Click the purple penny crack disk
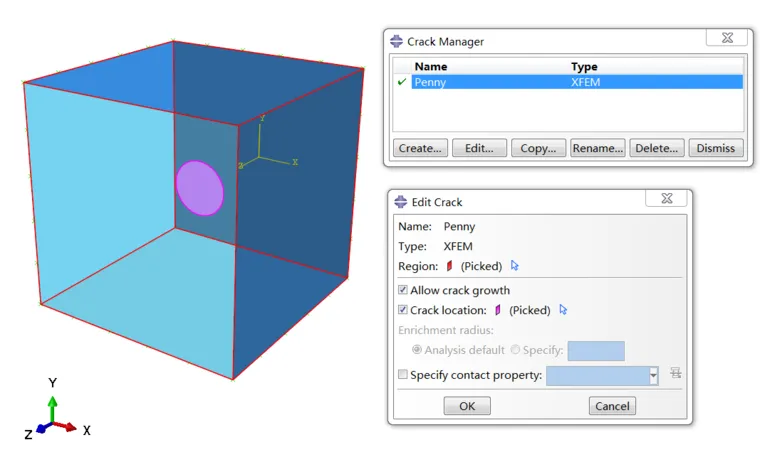Viewport: 760px width, 457px height. point(200,188)
